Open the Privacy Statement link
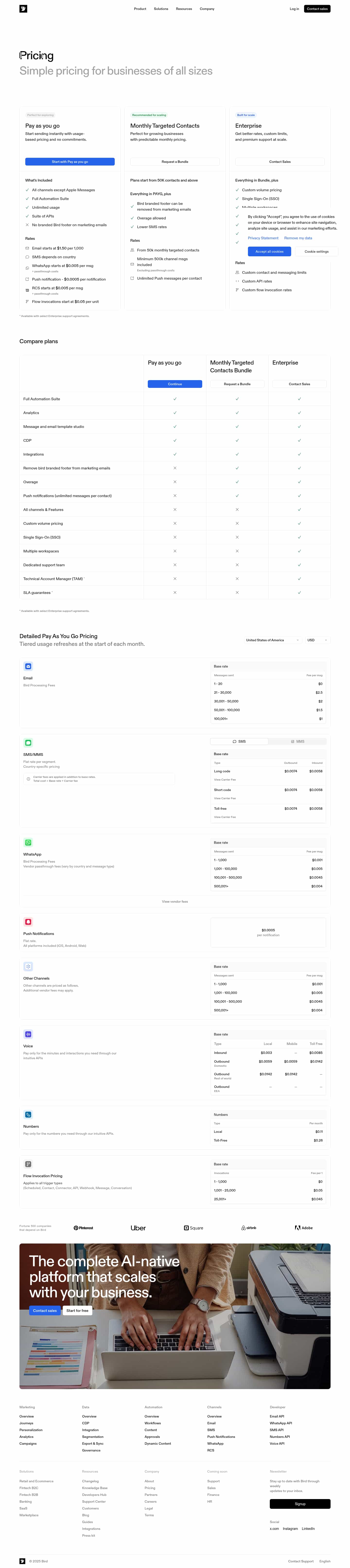 point(263,238)
